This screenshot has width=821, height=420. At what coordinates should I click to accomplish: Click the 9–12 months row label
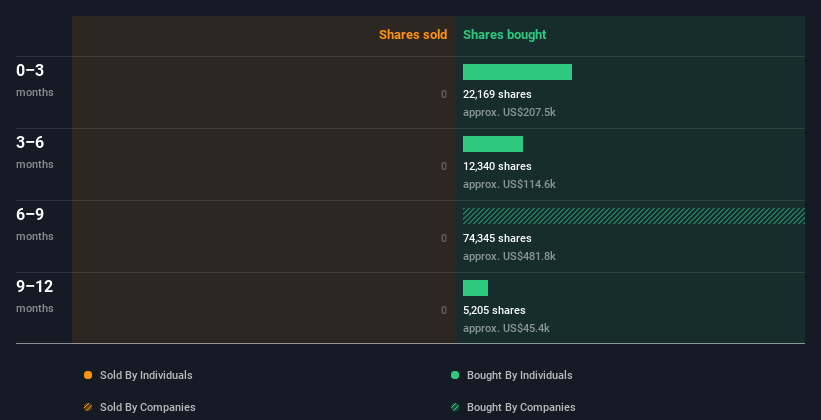[x=35, y=296]
